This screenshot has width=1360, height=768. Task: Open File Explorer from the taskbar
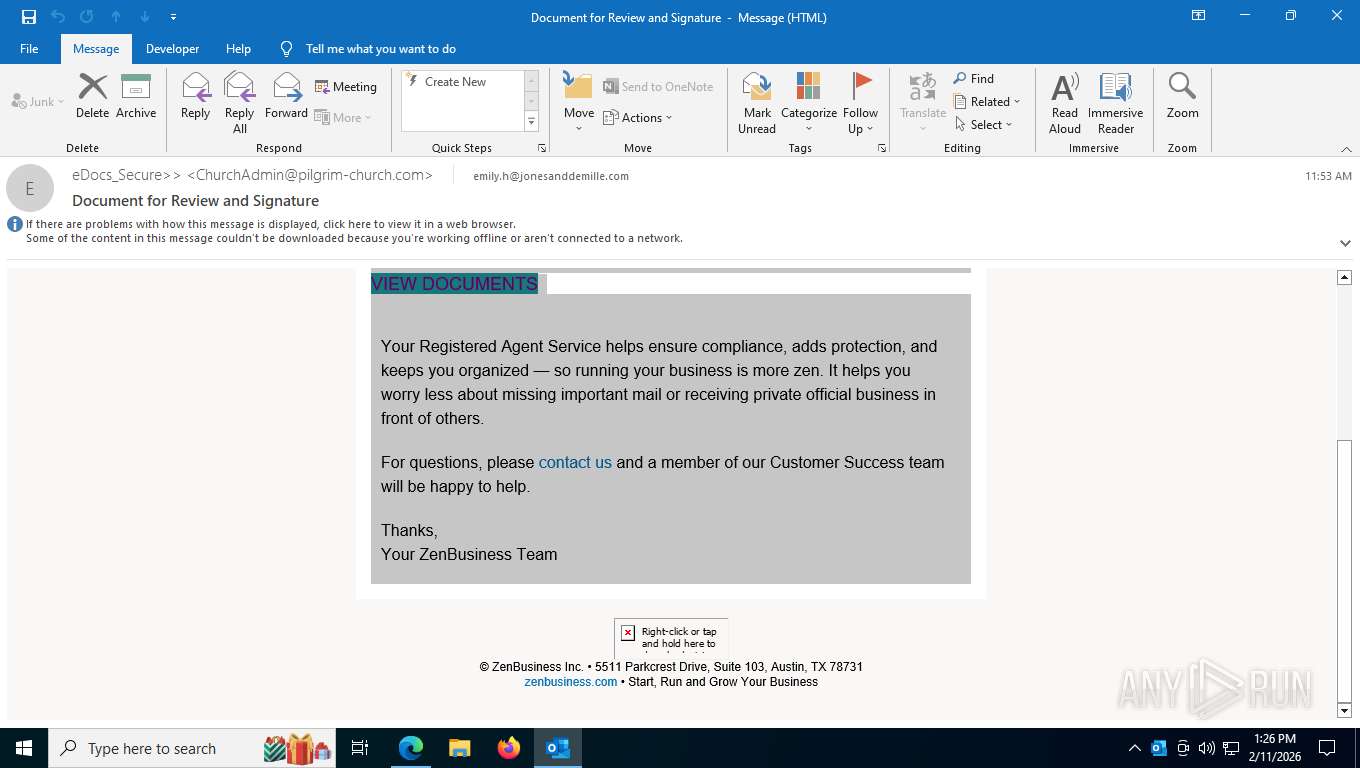(x=460, y=748)
